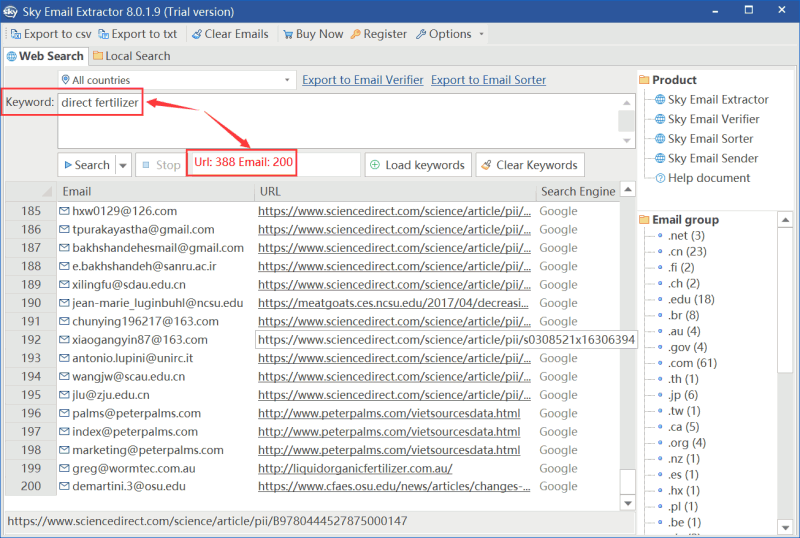Click the Clear Keywords button
The width and height of the screenshot is (800, 538).
530,165
